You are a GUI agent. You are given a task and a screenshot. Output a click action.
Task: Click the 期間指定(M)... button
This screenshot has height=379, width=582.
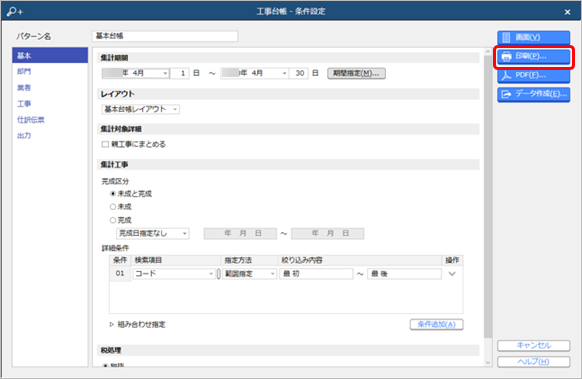click(356, 73)
